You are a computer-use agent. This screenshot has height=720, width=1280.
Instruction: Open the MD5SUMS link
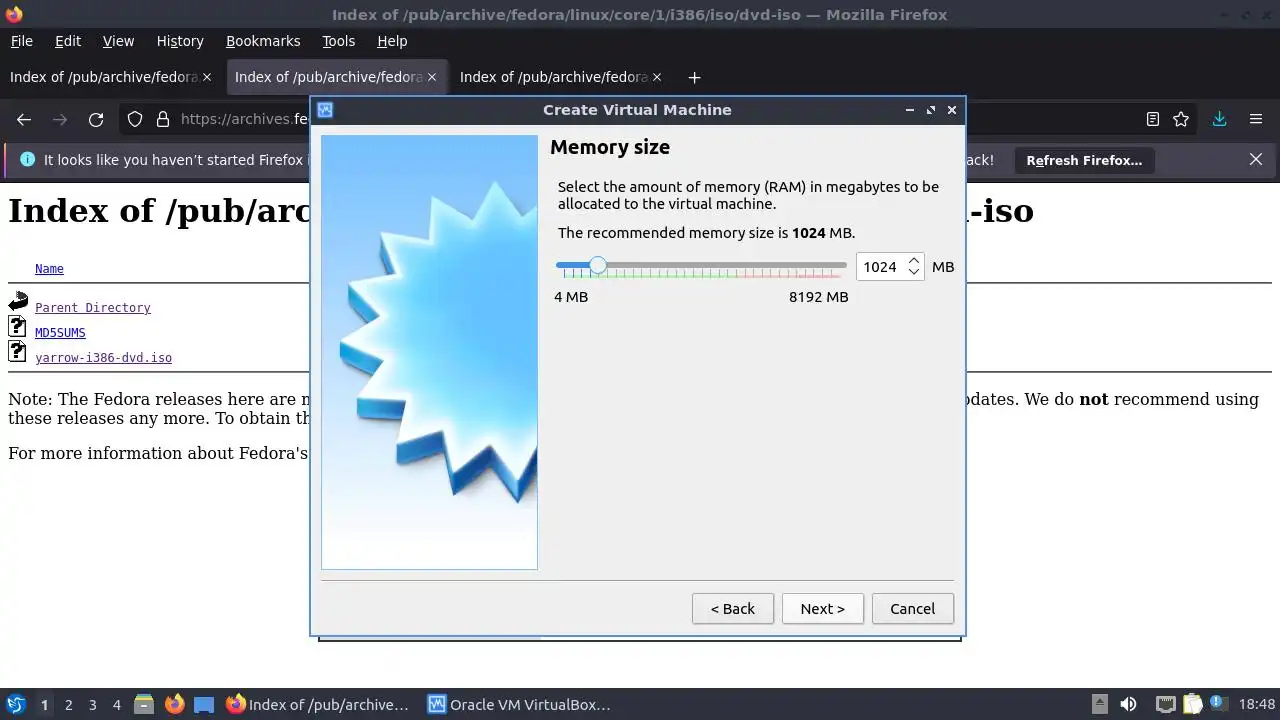tap(60, 333)
